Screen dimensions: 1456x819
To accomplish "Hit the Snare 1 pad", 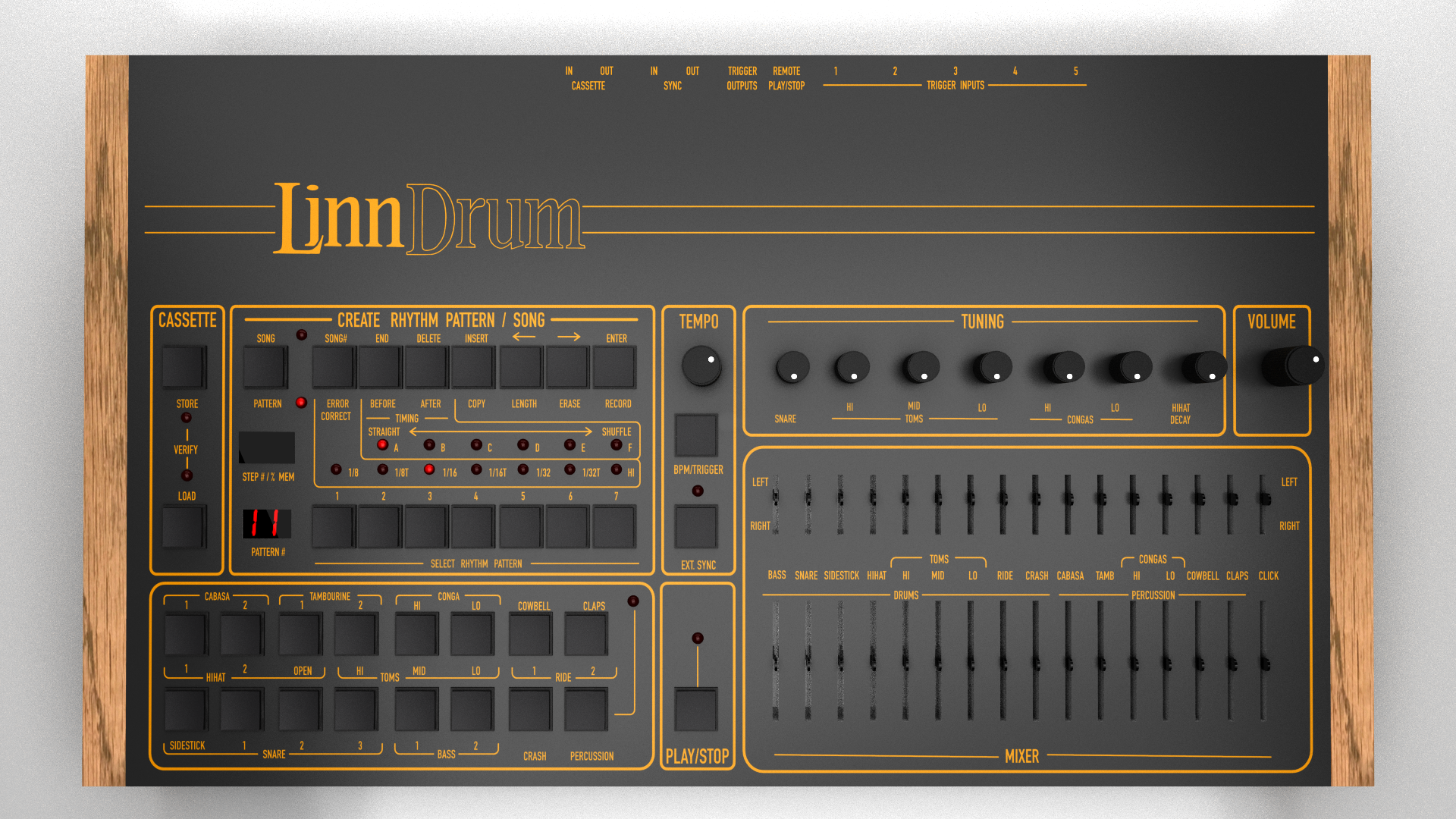I will pyautogui.click(x=241, y=710).
